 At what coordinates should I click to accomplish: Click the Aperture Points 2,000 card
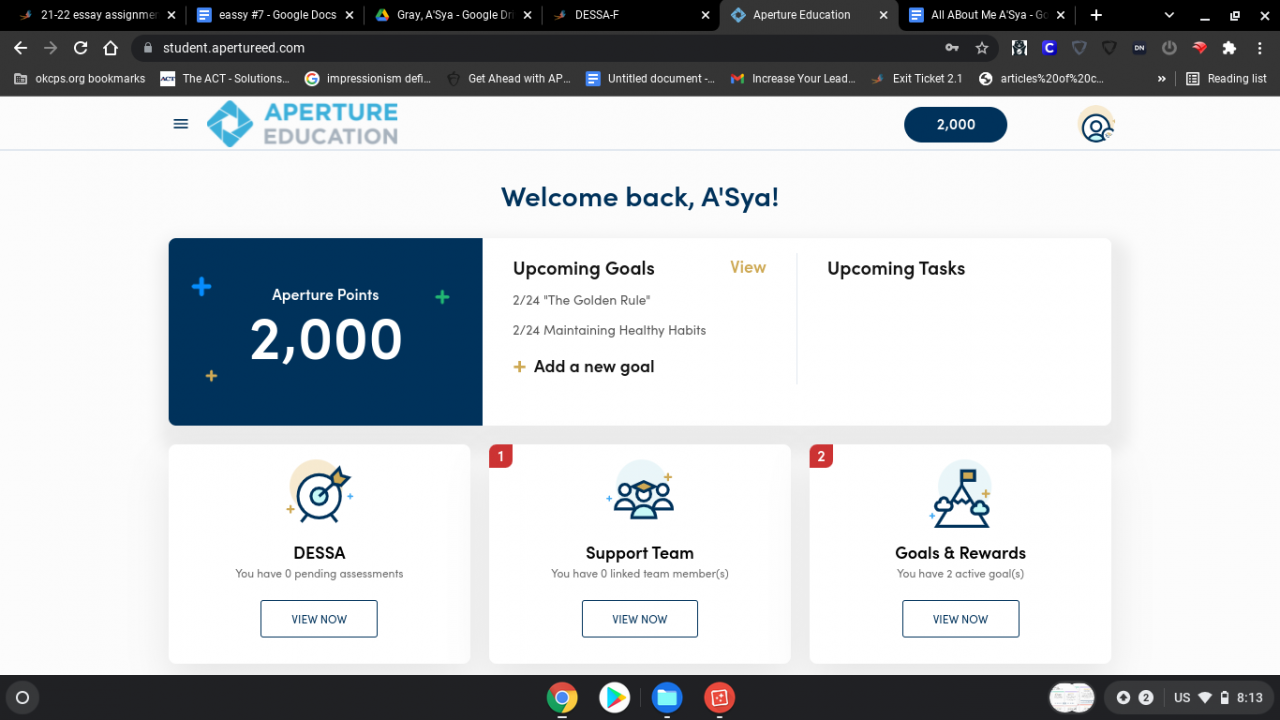[325, 331]
